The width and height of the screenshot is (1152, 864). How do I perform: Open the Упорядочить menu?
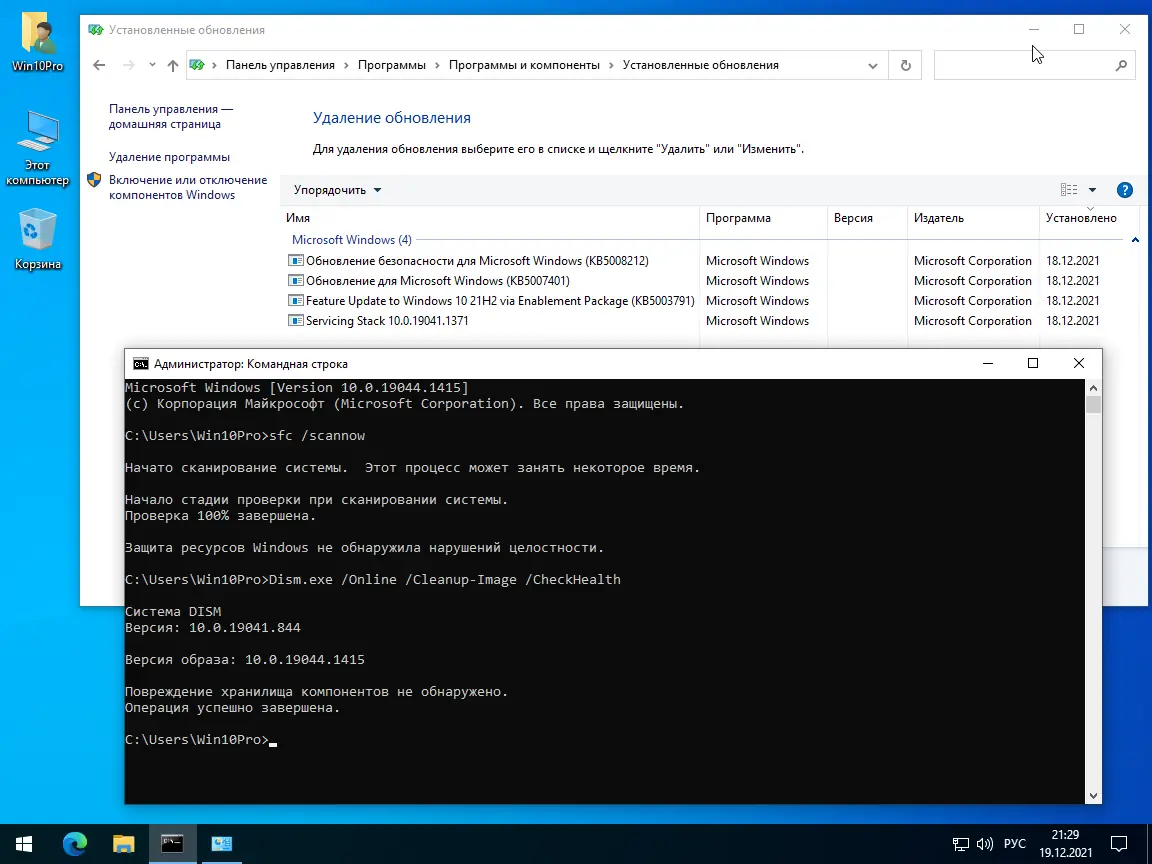point(337,190)
